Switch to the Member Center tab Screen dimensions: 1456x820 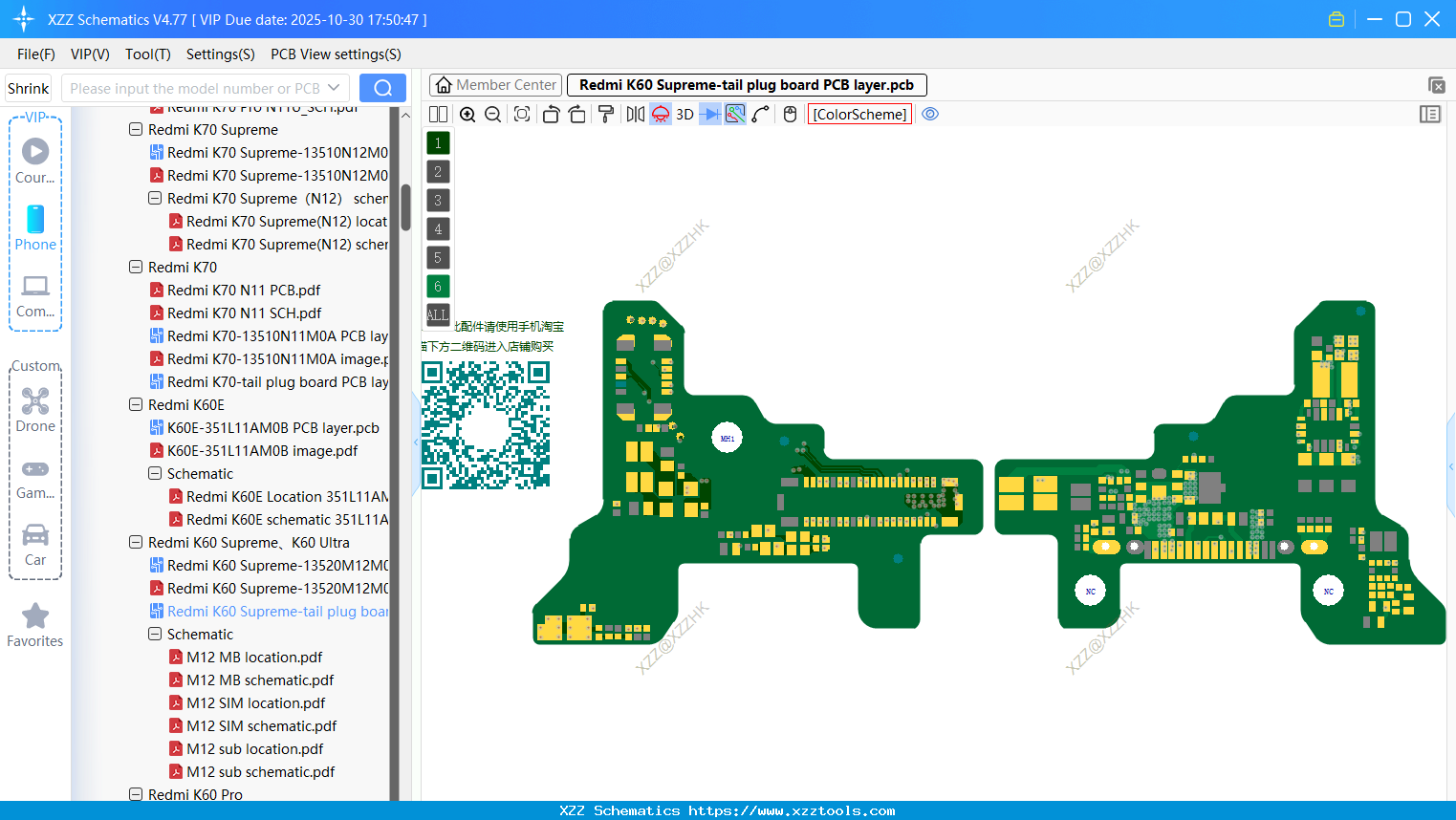[495, 85]
